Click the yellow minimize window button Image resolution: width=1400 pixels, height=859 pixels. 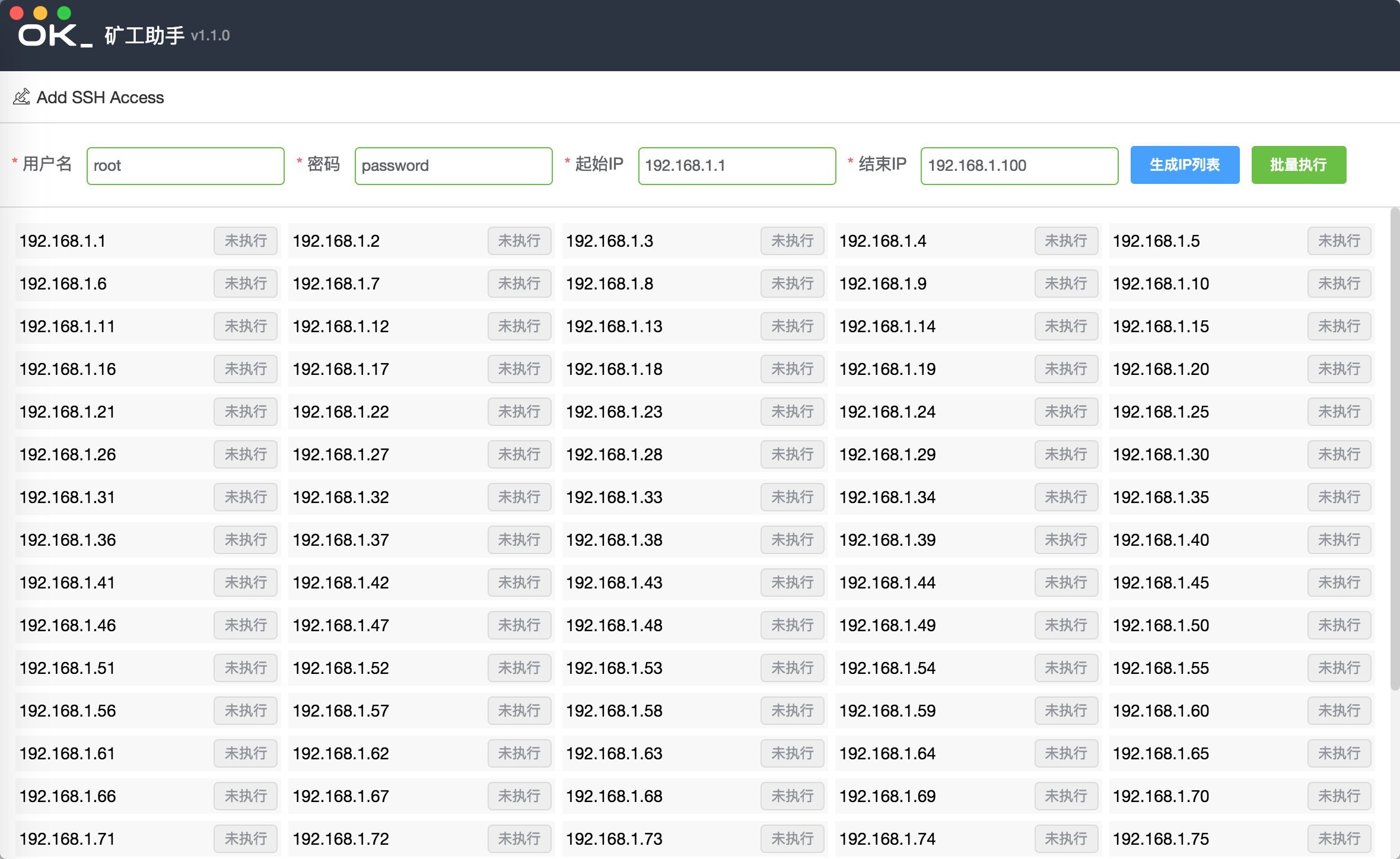(40, 12)
